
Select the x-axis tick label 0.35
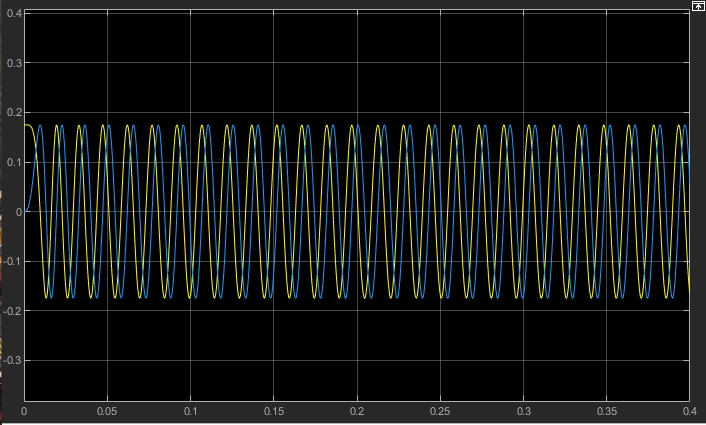(606, 411)
